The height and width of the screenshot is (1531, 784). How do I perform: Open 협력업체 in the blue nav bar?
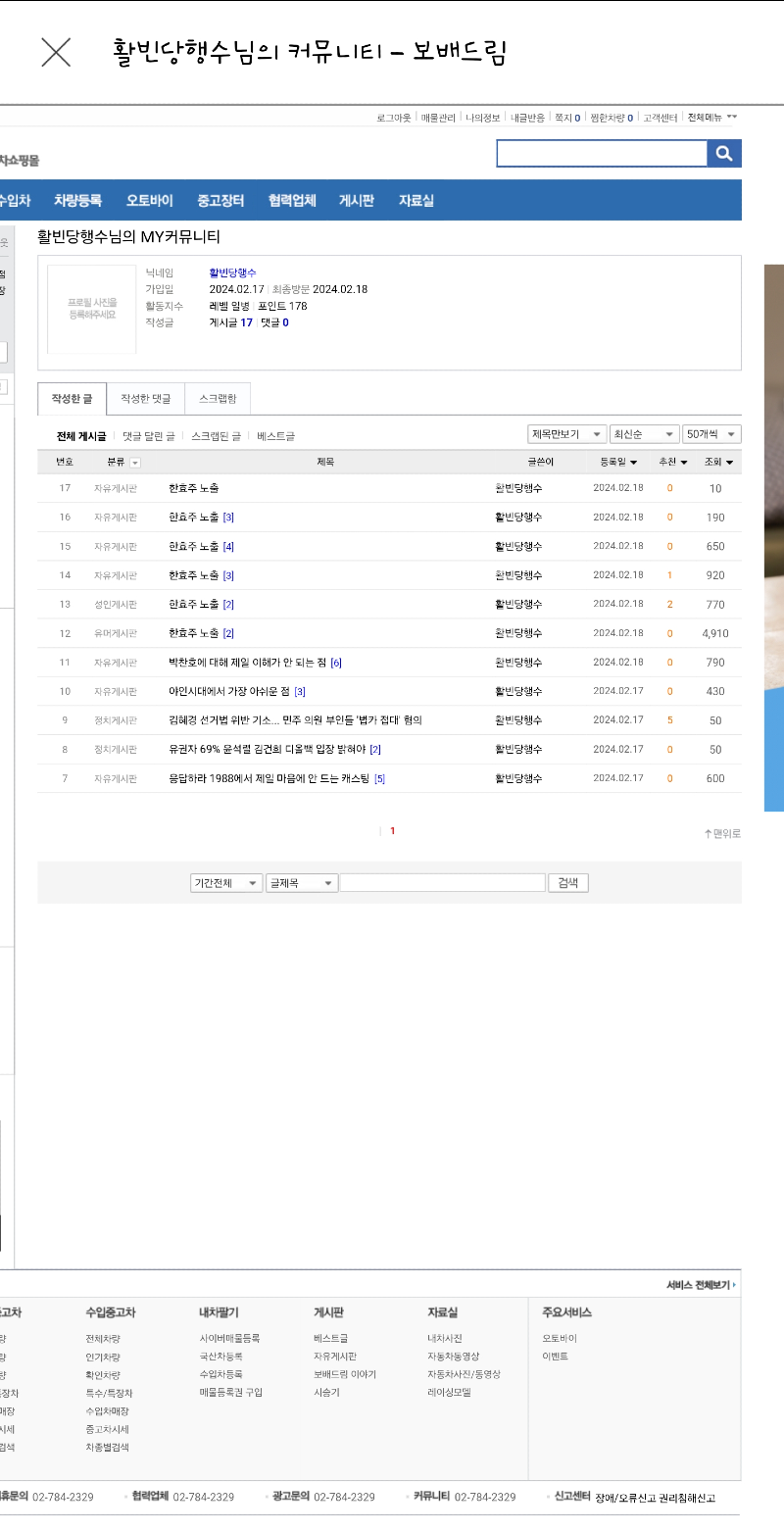pos(292,201)
